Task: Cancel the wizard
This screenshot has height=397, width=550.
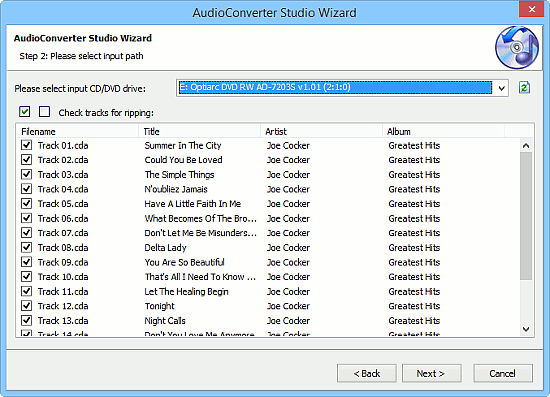Action: [x=503, y=374]
